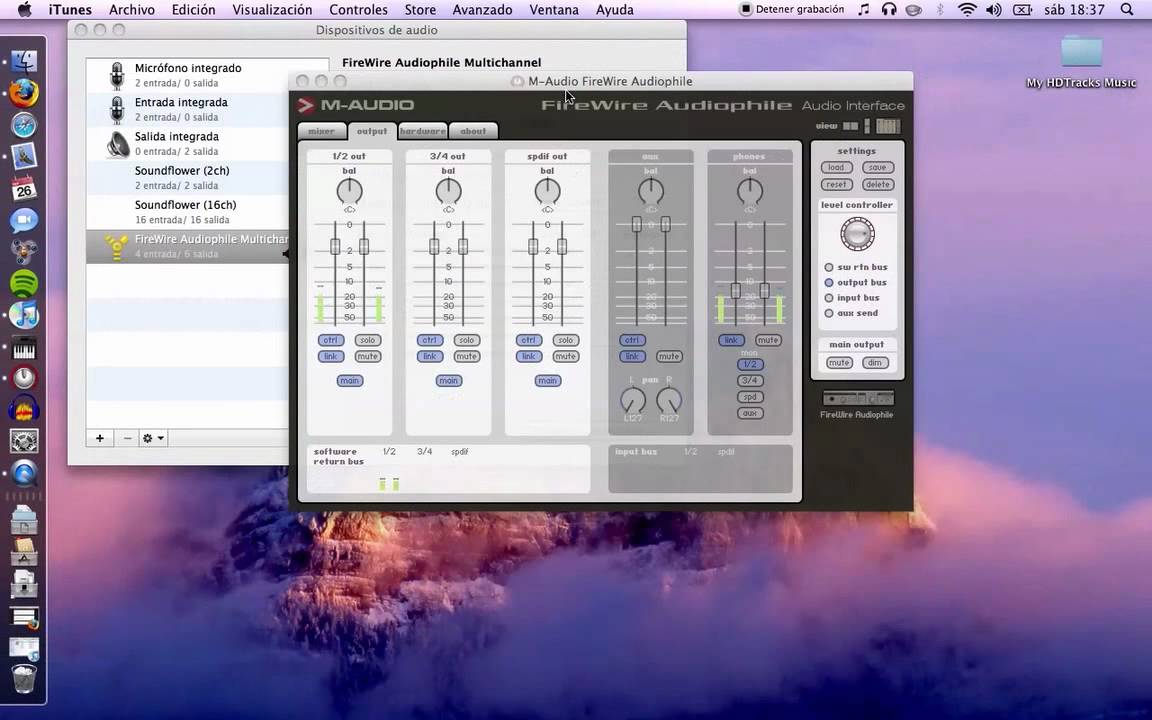Image resolution: width=1152 pixels, height=720 pixels.
Task: Click Spotlight magnifier in menu bar
Action: click(1127, 10)
